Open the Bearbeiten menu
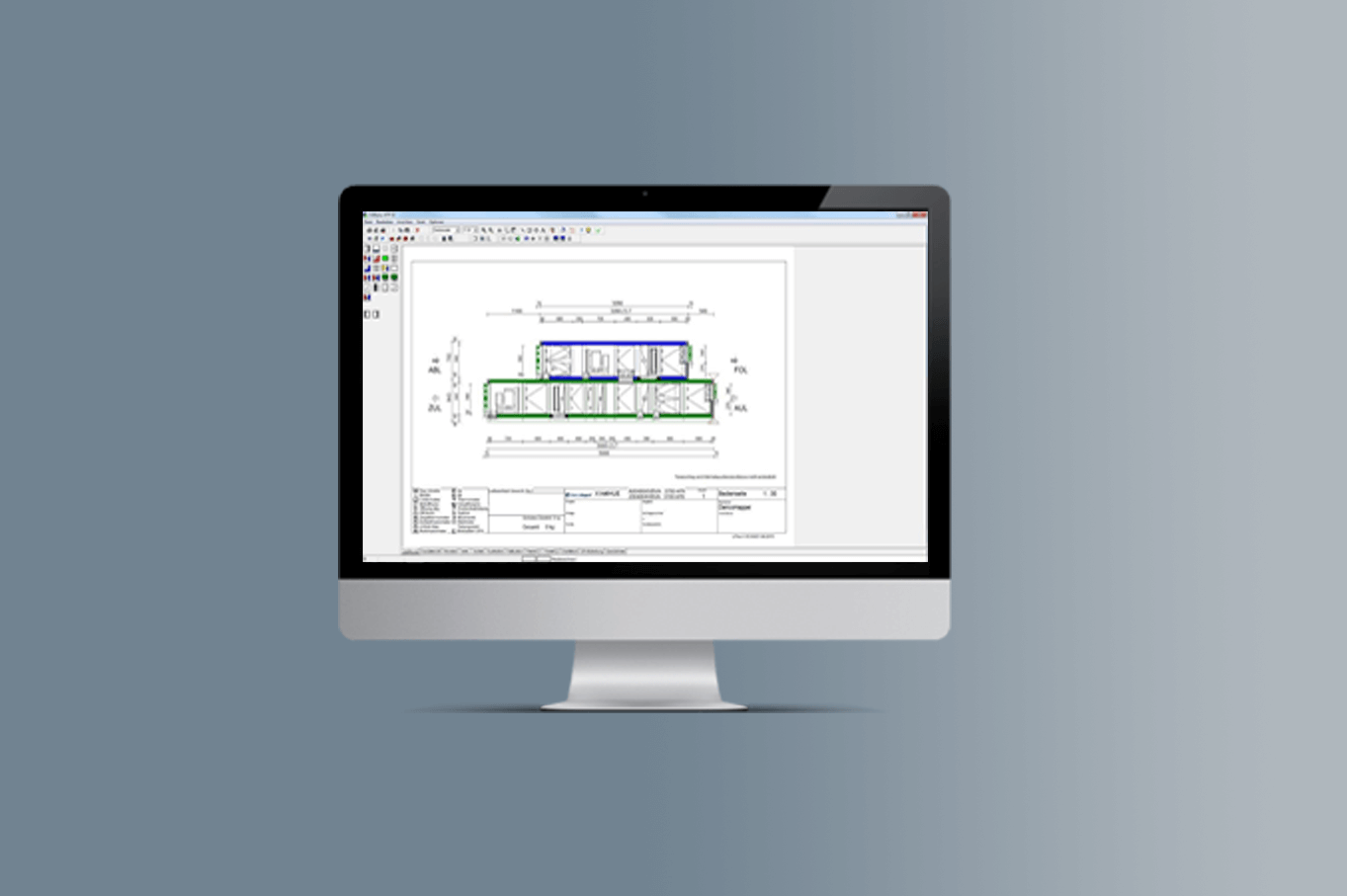1347x896 pixels. click(384, 222)
